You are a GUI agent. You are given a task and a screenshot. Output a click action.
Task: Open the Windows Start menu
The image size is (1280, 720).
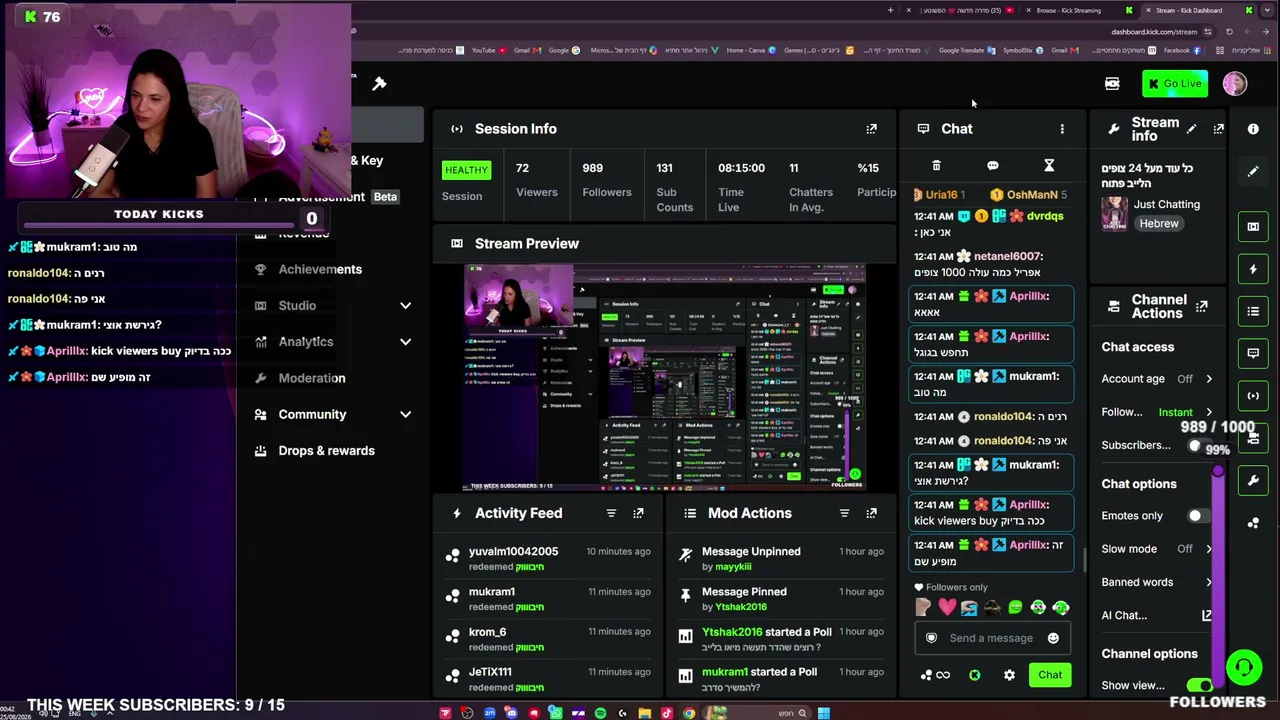[823, 713]
